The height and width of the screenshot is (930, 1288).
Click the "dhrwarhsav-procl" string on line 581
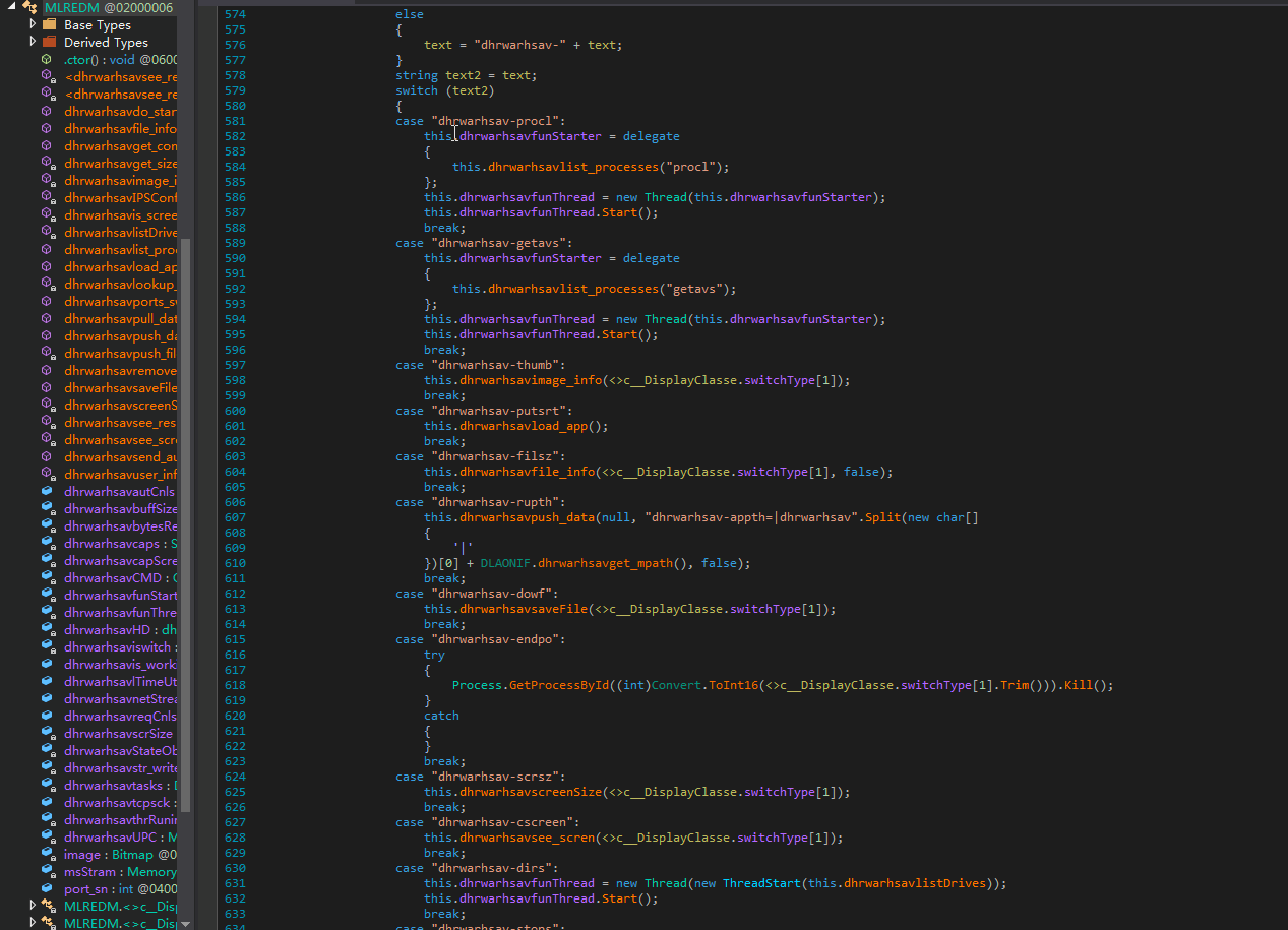(495, 121)
